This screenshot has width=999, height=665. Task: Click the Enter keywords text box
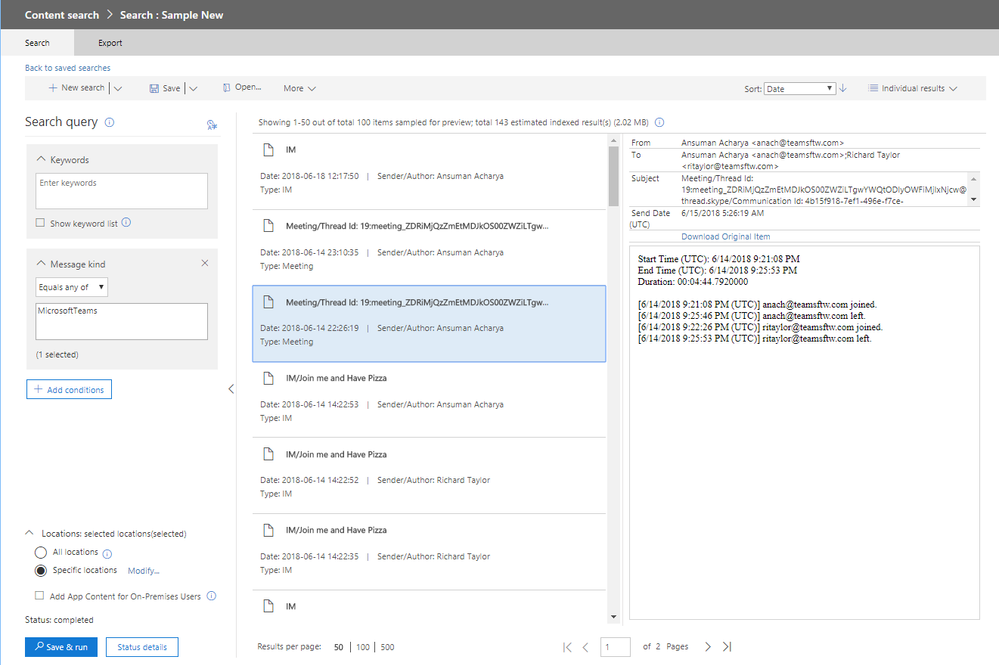[x=122, y=190]
